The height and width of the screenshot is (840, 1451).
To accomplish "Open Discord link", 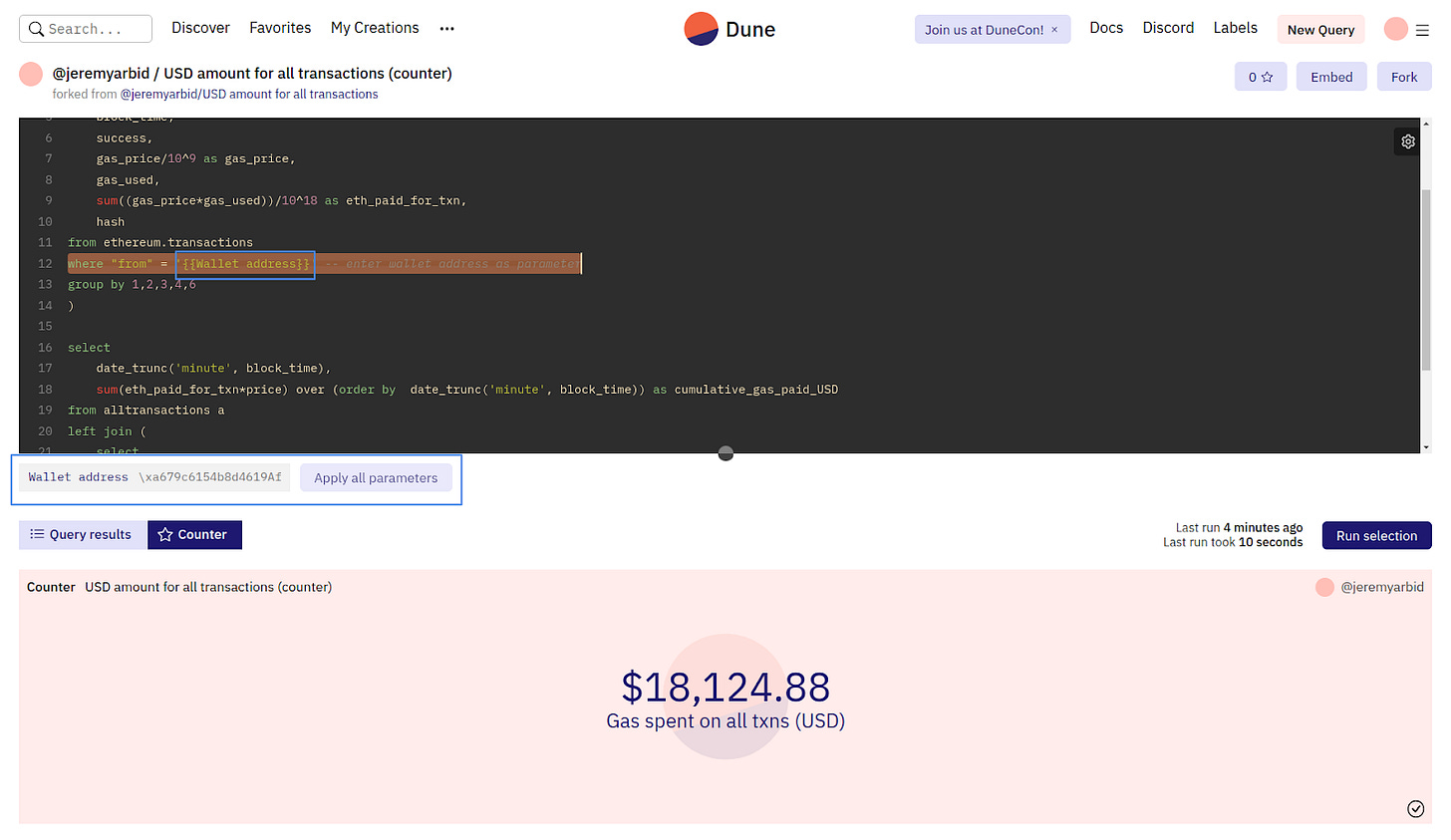I will pyautogui.click(x=1168, y=28).
